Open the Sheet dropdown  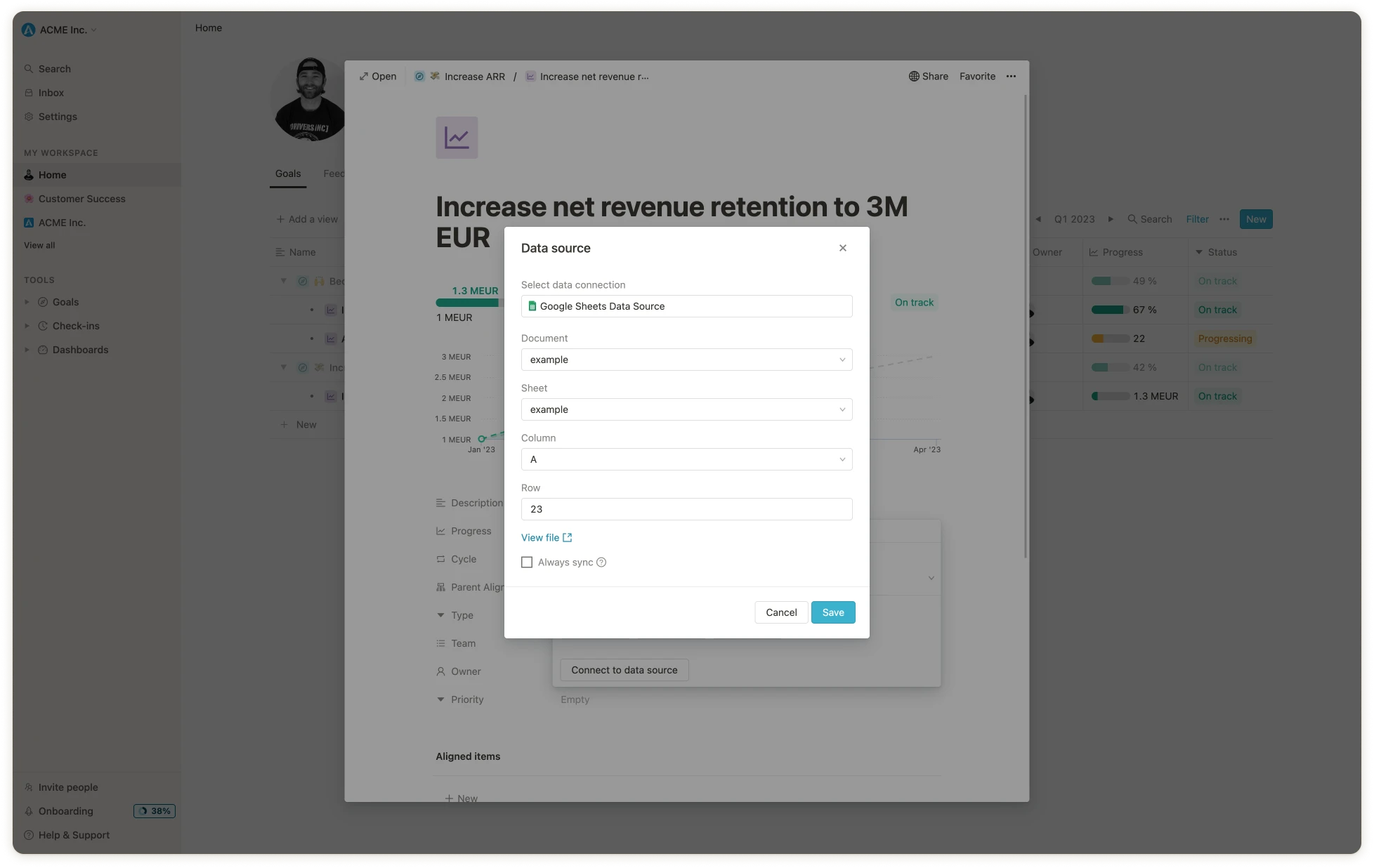pos(686,409)
